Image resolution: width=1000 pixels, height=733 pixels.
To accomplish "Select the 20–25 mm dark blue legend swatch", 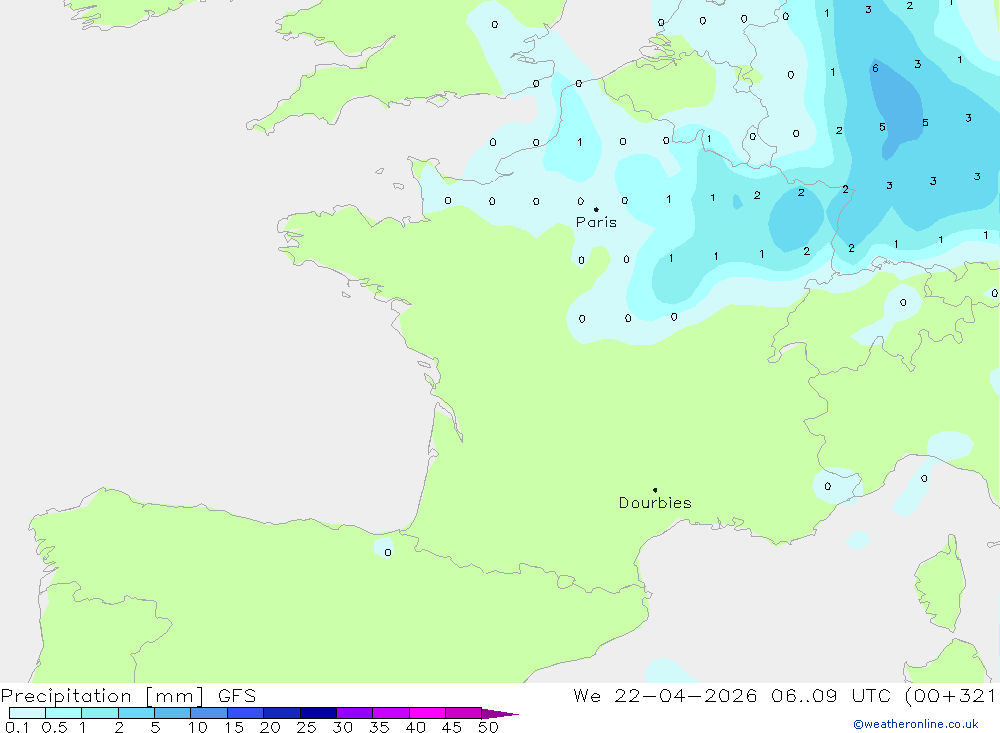I will pos(282,713).
